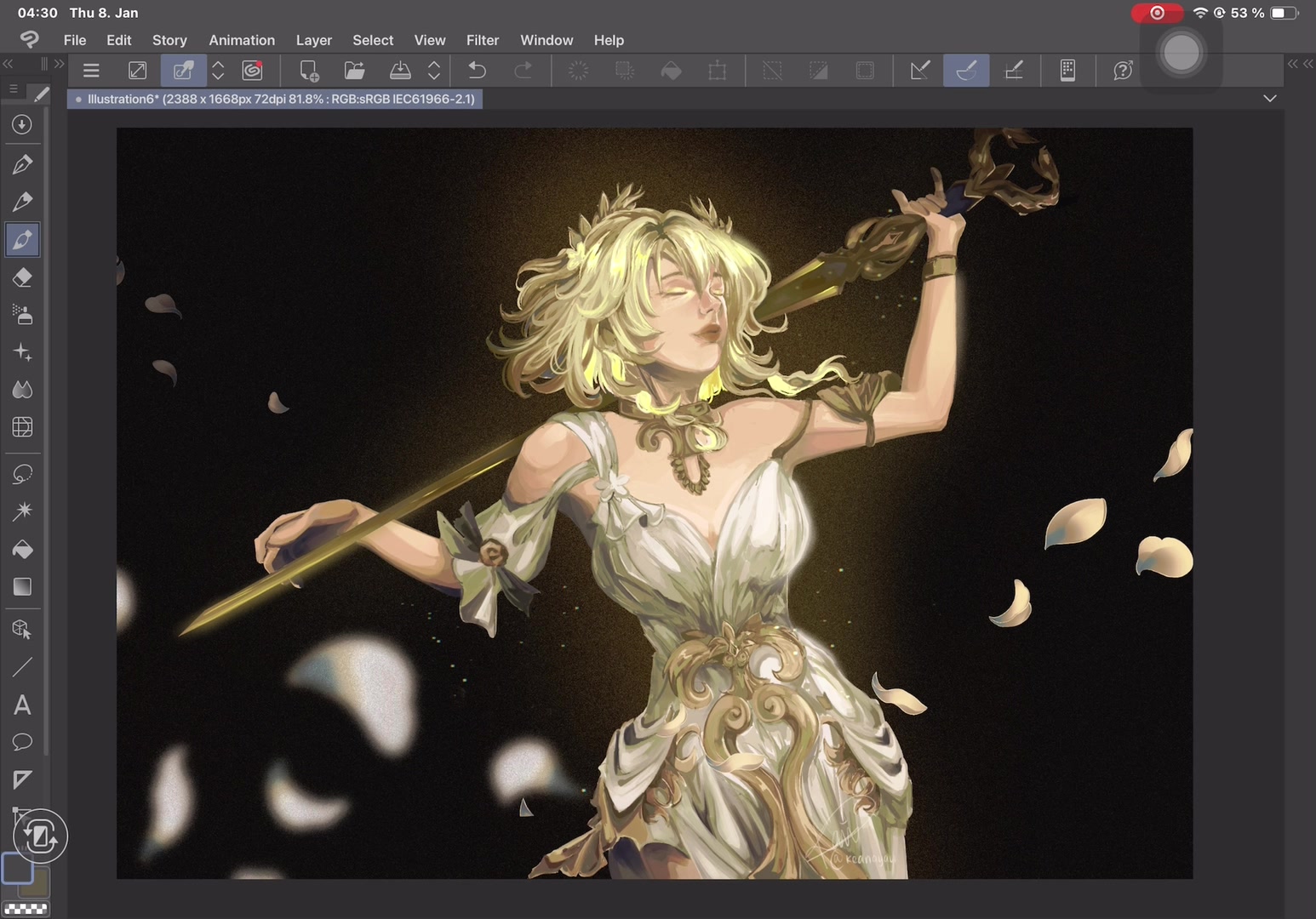Collapse left palettes with double-left arrow
The width and height of the screenshot is (1316, 919).
click(8, 64)
